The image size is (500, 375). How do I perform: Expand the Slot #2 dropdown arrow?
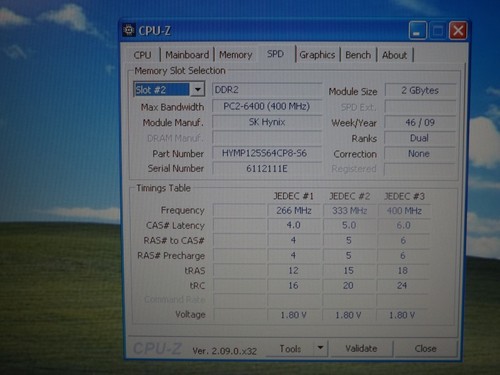197,90
